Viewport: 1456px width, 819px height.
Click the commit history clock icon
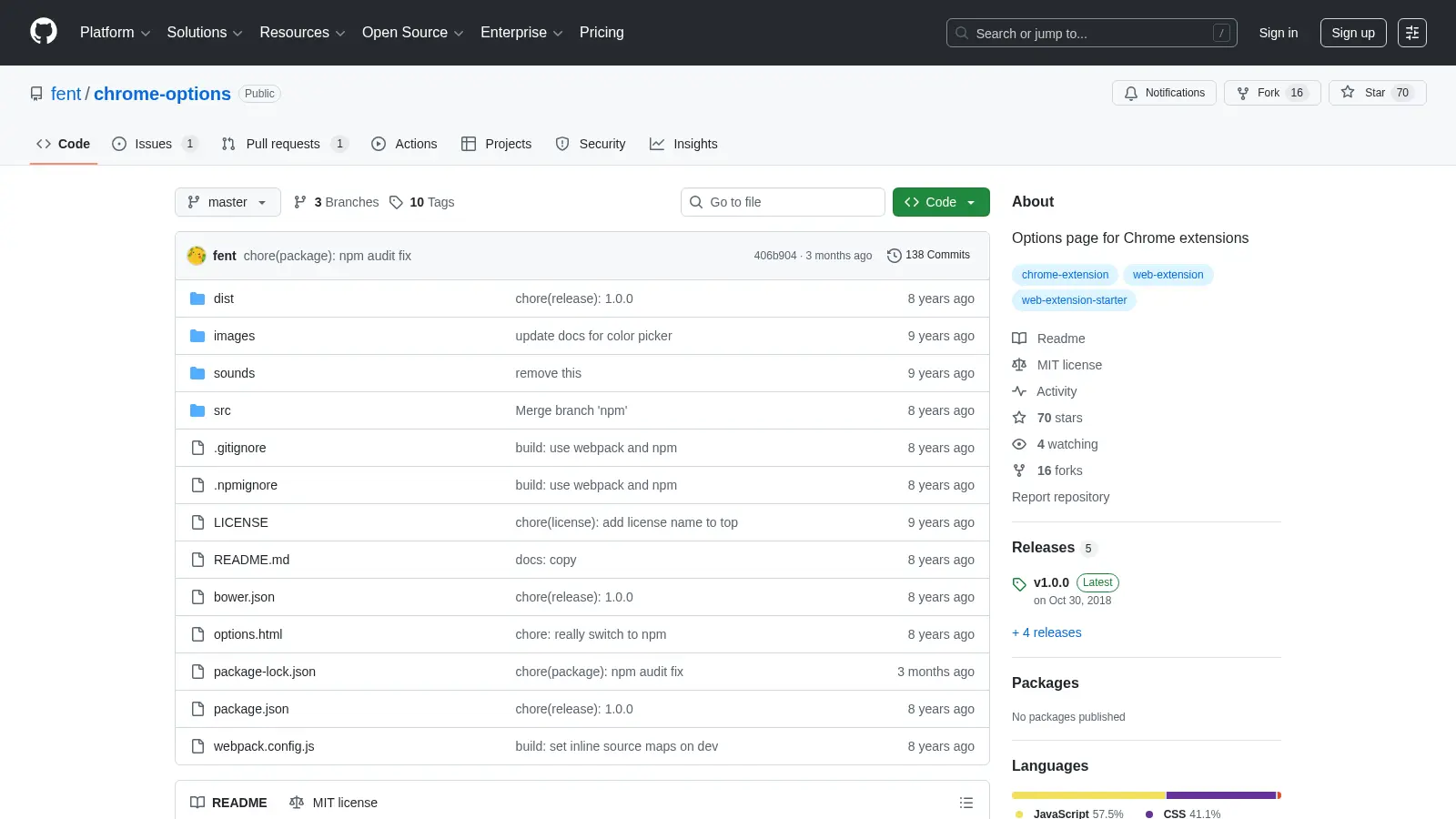tap(895, 256)
